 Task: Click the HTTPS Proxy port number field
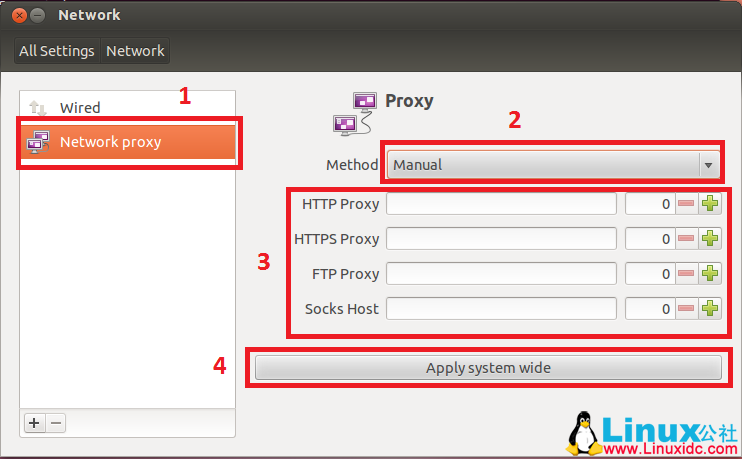tap(650, 238)
